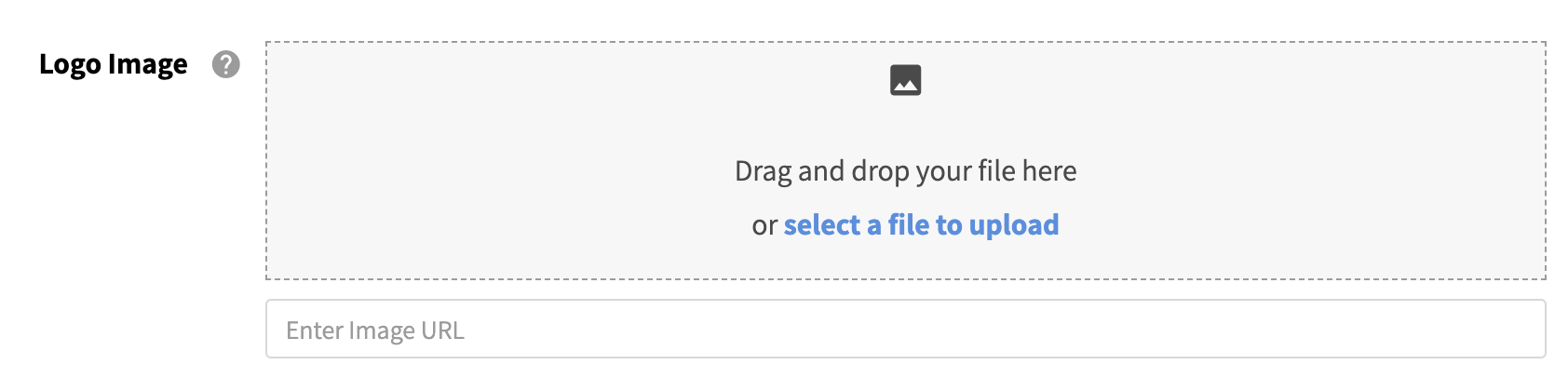
Task: Focus the image URL text box
Action: 905,330
